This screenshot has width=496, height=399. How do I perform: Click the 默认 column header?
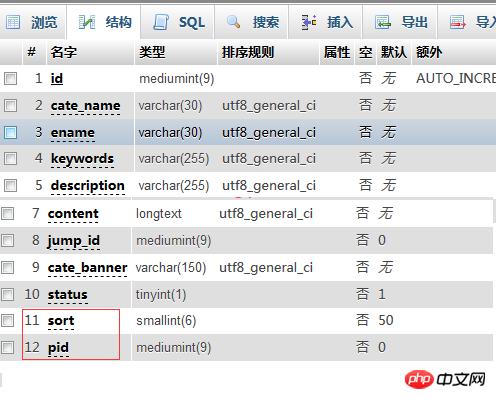394,52
